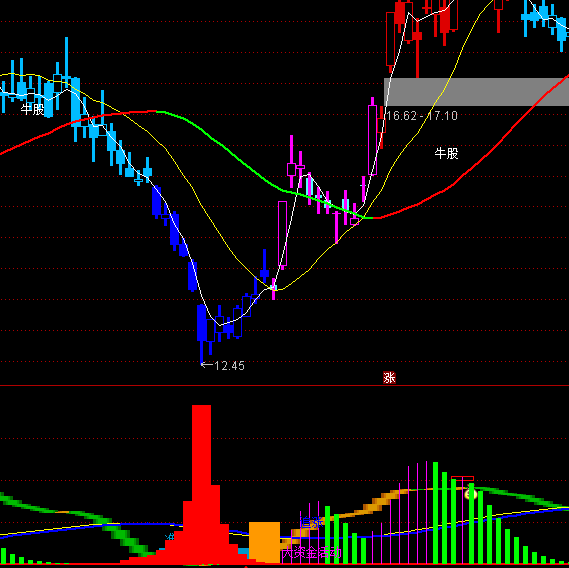569x568 pixels.
Task: Click the 追涨 signal label
Action: coord(311,523)
